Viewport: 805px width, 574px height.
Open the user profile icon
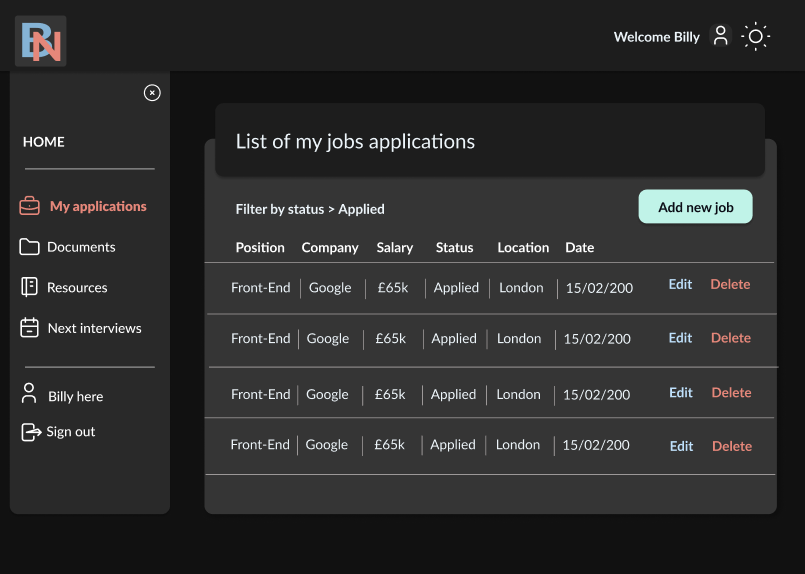[720, 36]
